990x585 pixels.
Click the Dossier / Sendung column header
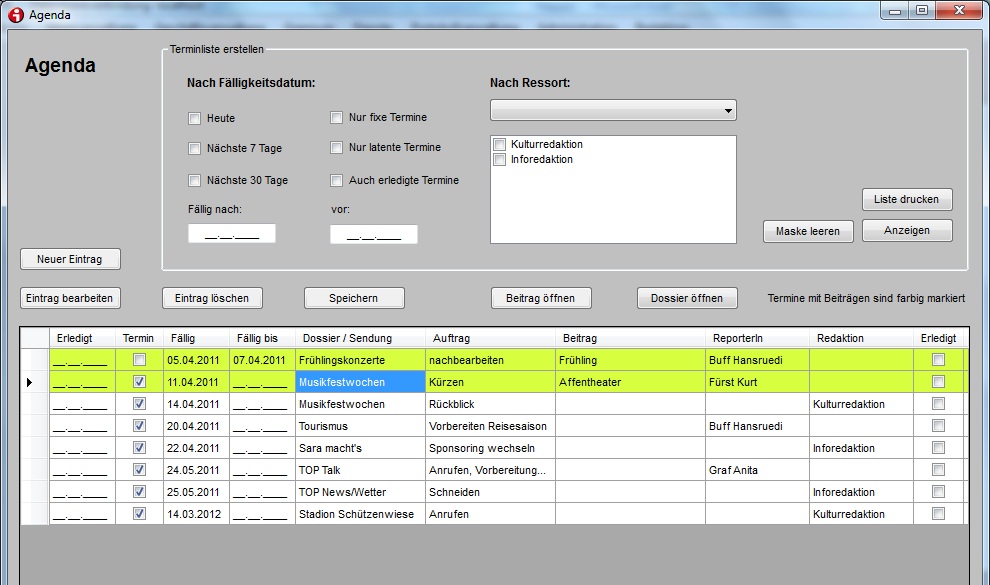[347, 339]
